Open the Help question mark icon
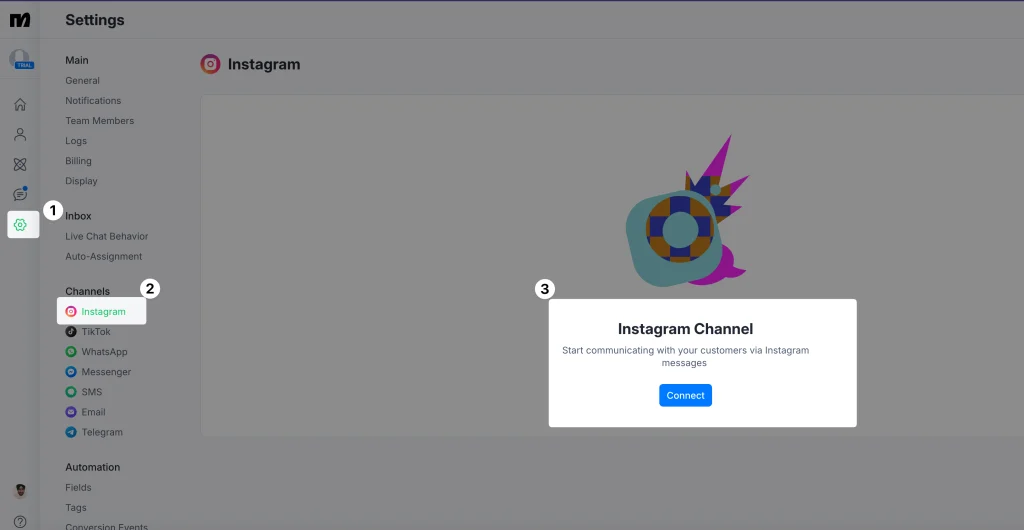This screenshot has height=530, width=1024. 20,522
